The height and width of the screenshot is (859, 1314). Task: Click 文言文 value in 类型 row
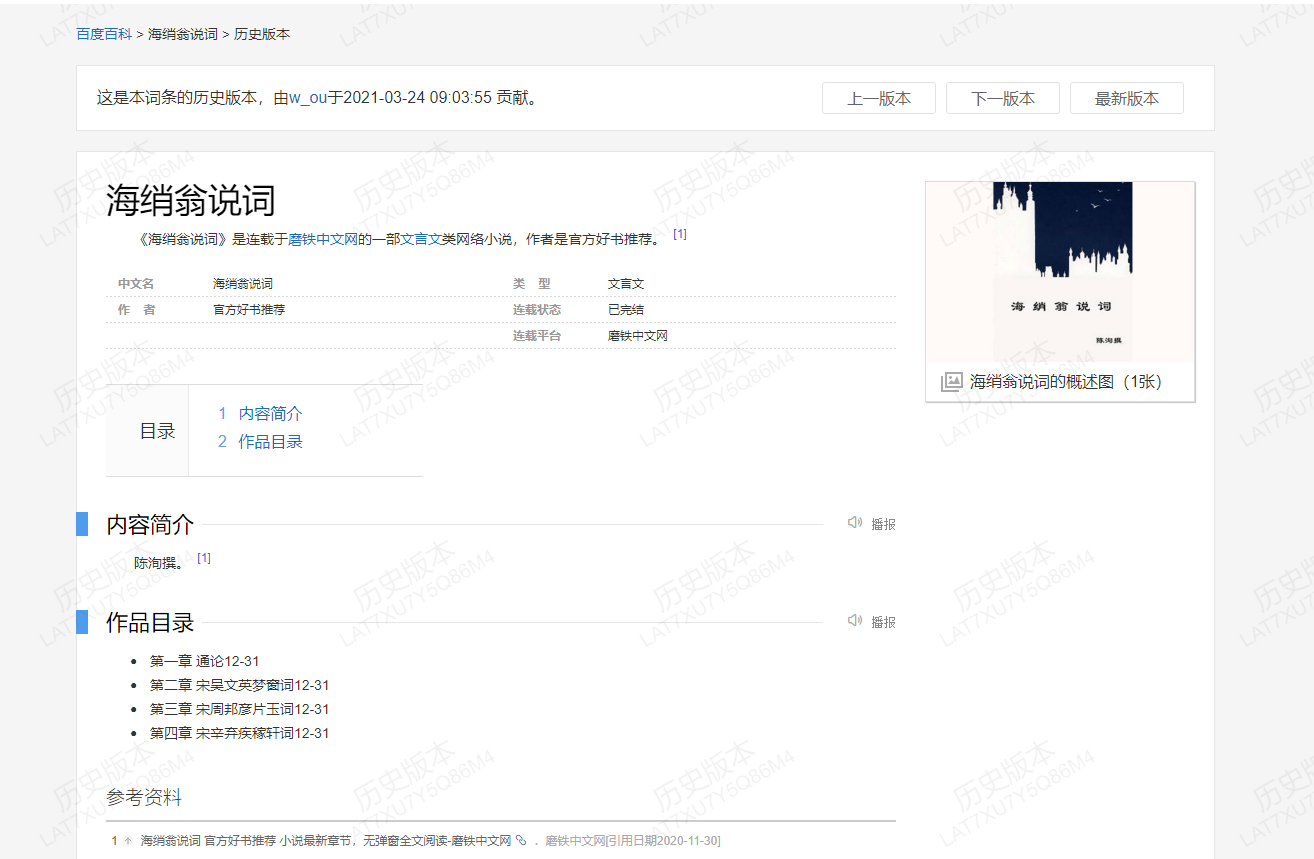626,284
